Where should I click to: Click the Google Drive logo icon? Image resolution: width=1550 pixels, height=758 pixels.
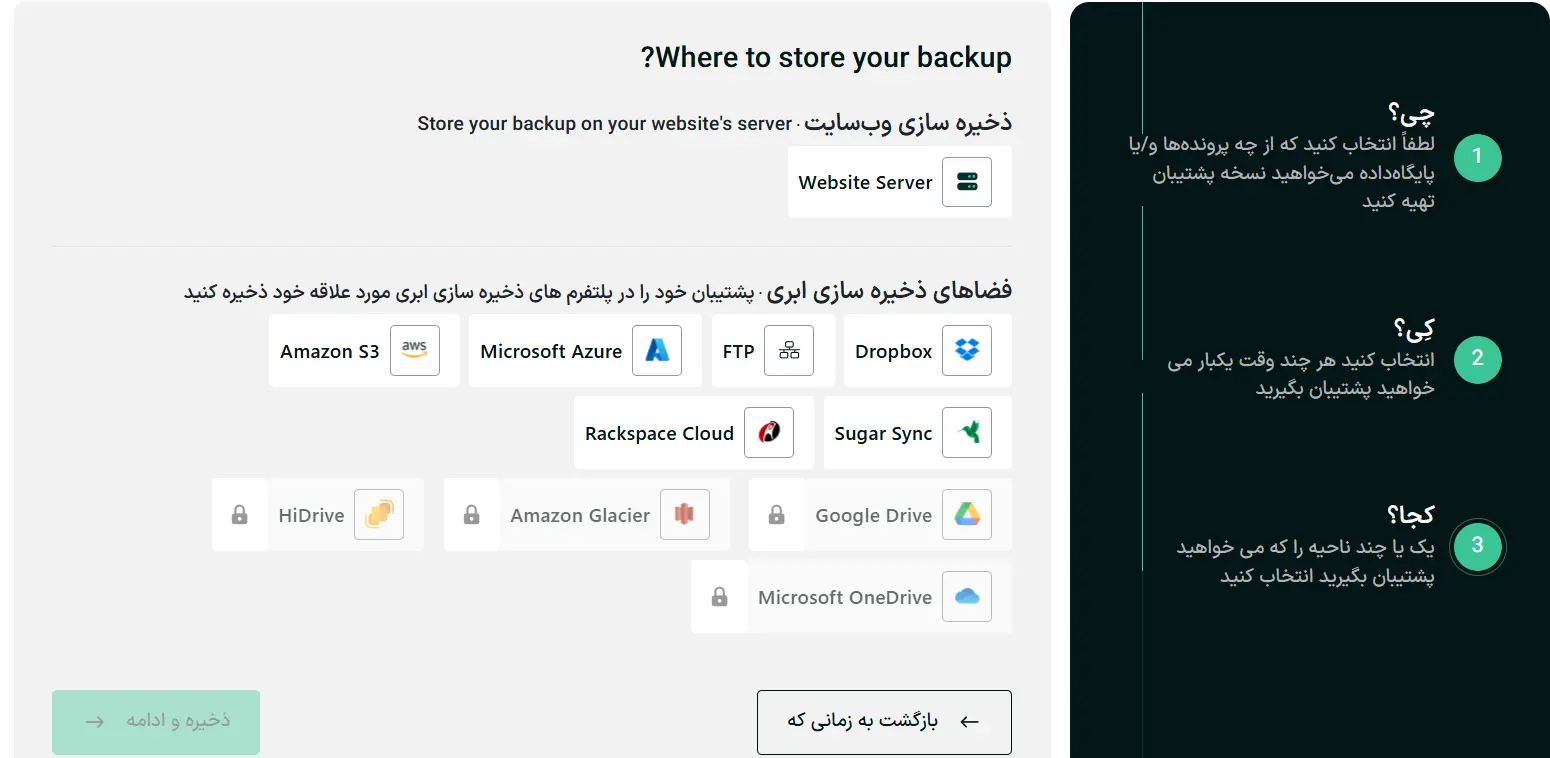tap(967, 515)
